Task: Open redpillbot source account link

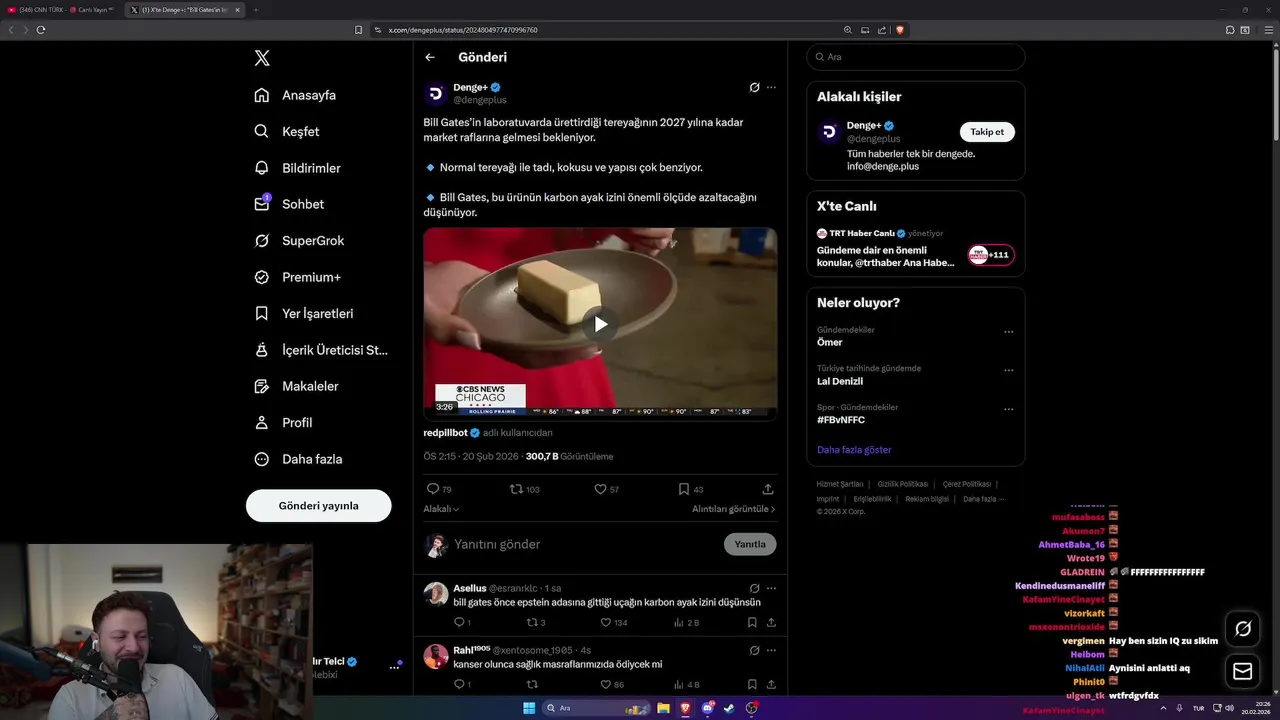Action: tap(447, 433)
